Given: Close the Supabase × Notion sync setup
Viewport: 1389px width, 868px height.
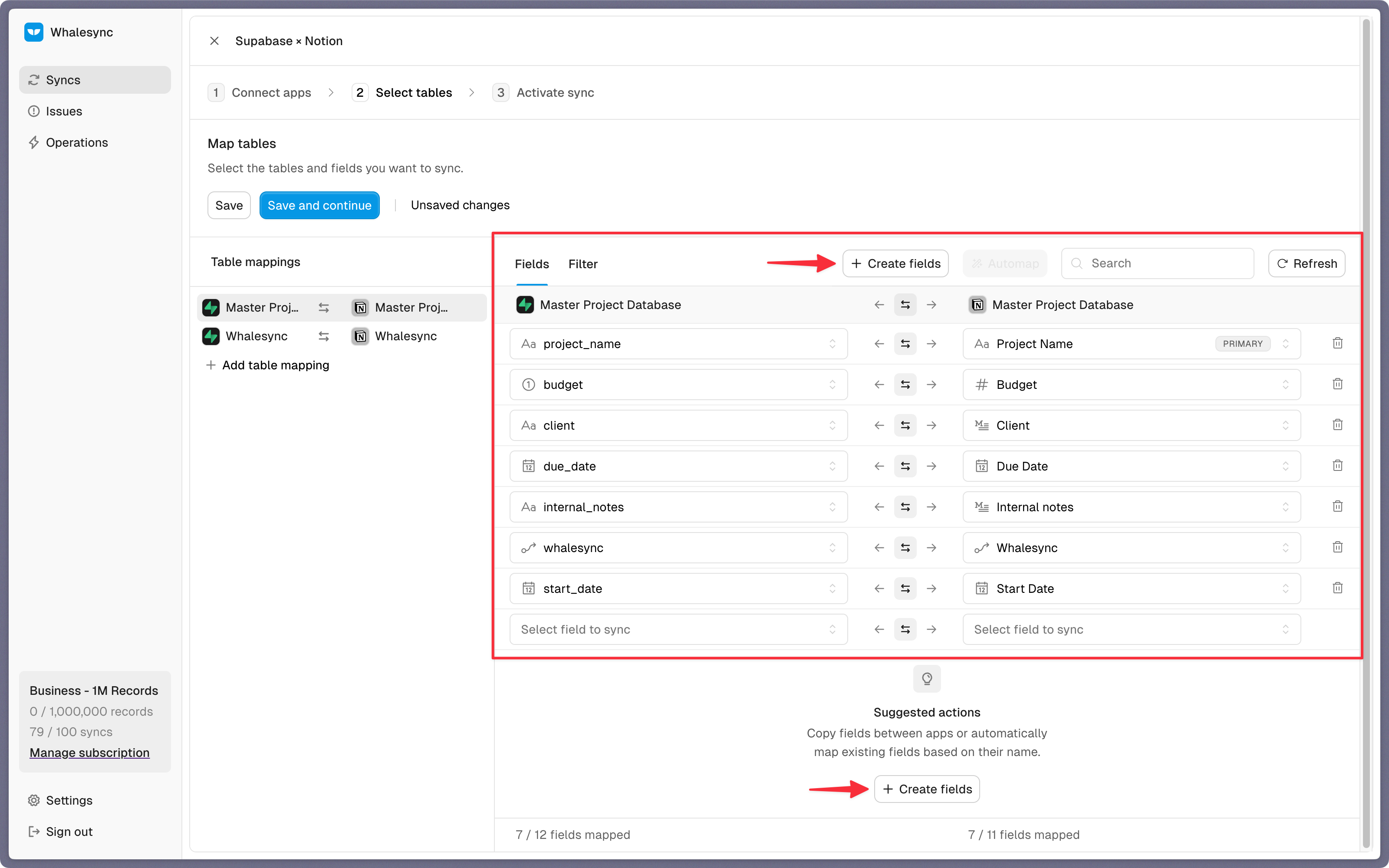Looking at the screenshot, I should [214, 41].
